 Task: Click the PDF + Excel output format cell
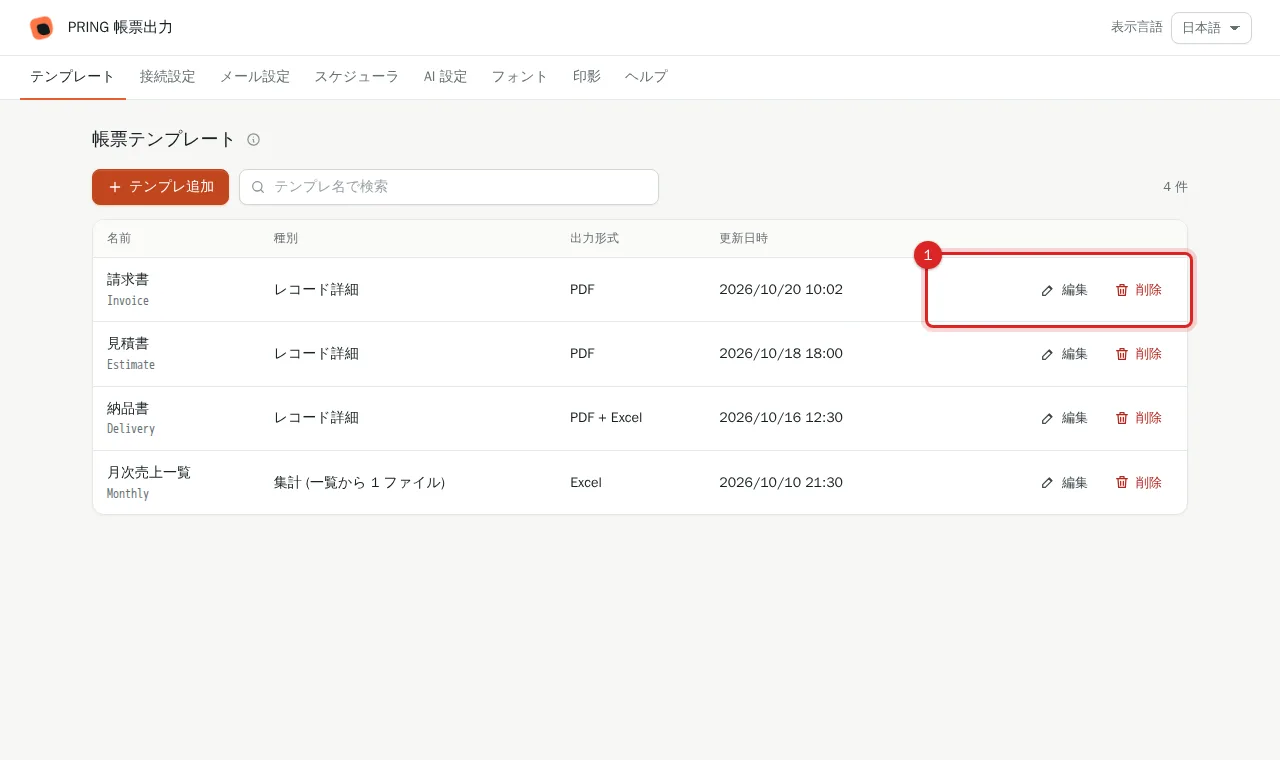pyautogui.click(x=606, y=418)
